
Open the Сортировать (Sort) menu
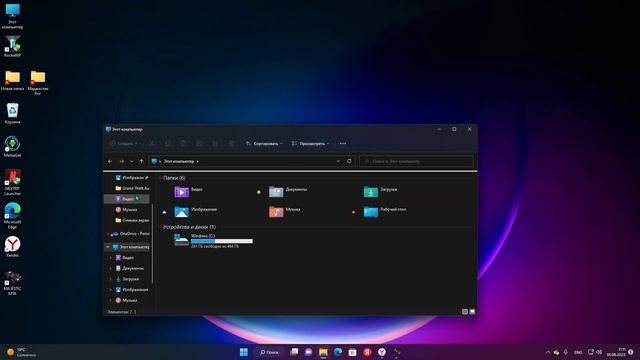(264, 144)
